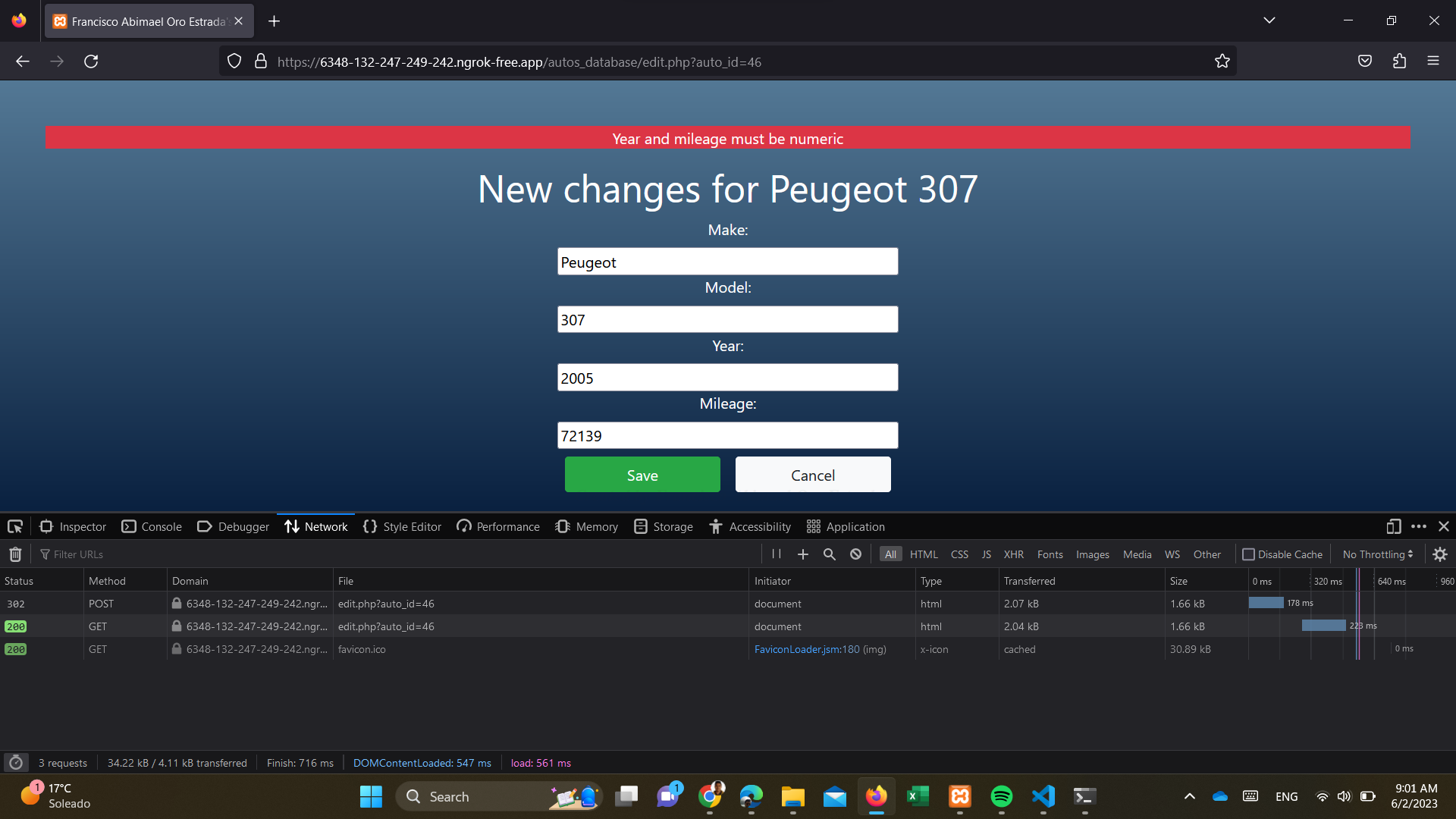Clear network log with trash icon
This screenshot has height=819, width=1456.
15,554
